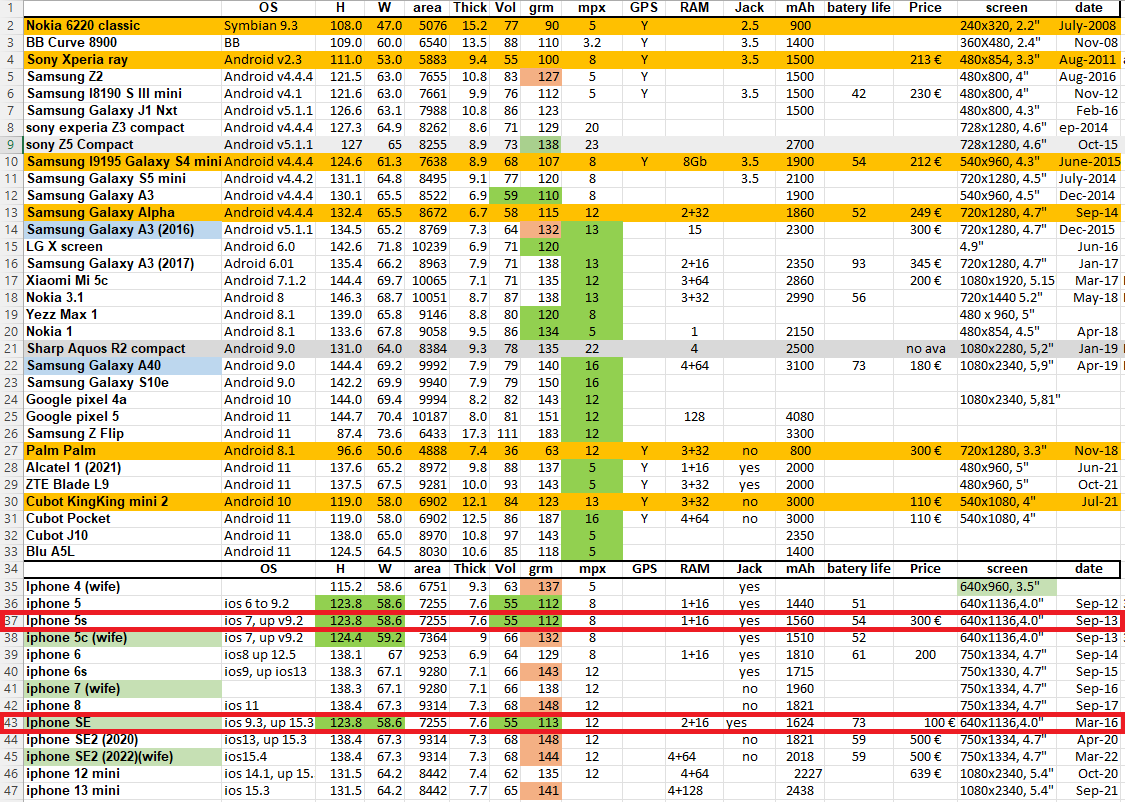This screenshot has width=1125, height=802.
Task: Select the "sony Z5 Compact" name cell
Action: tap(123, 144)
